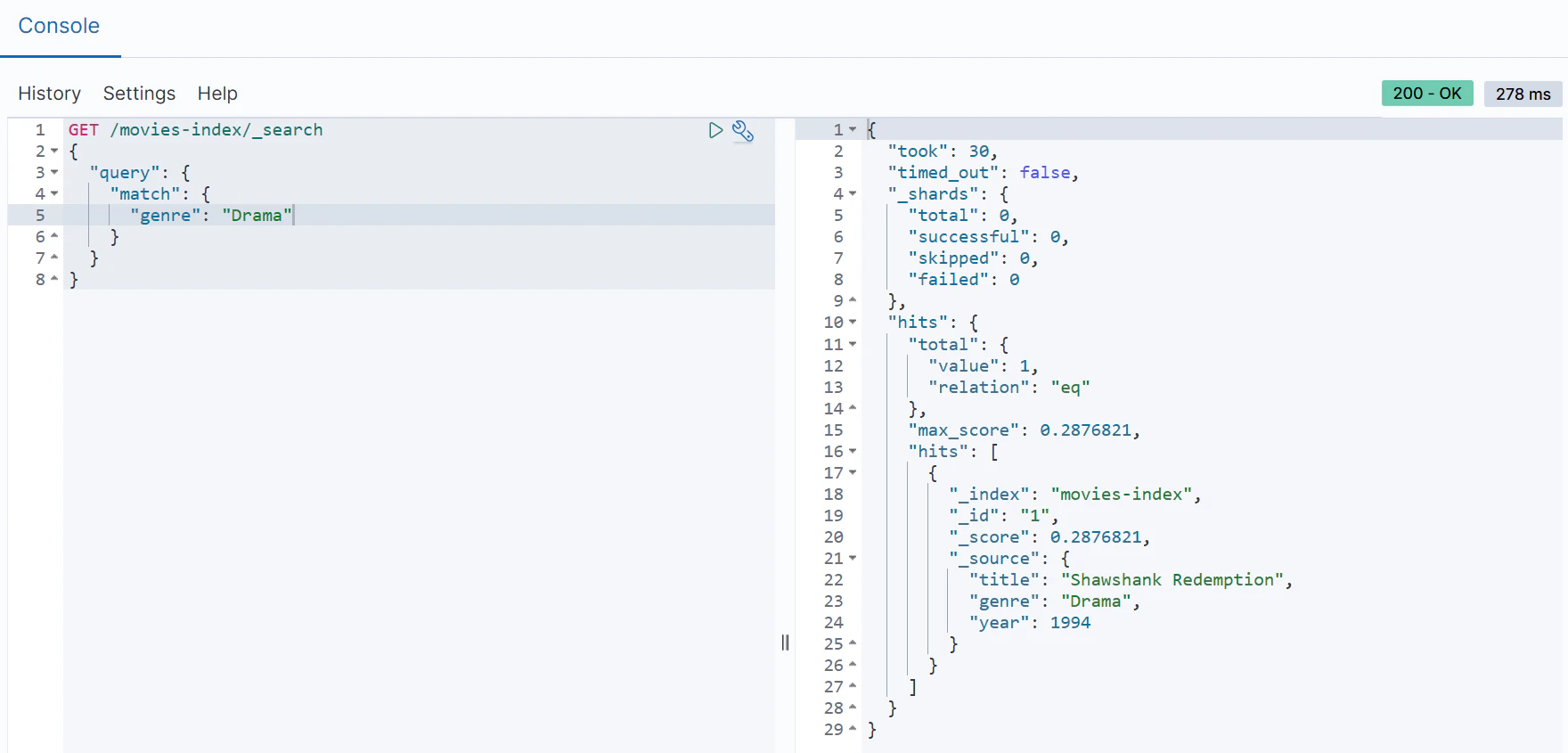Switch to the Console tab
The height and width of the screenshot is (753, 1568).
click(x=59, y=26)
